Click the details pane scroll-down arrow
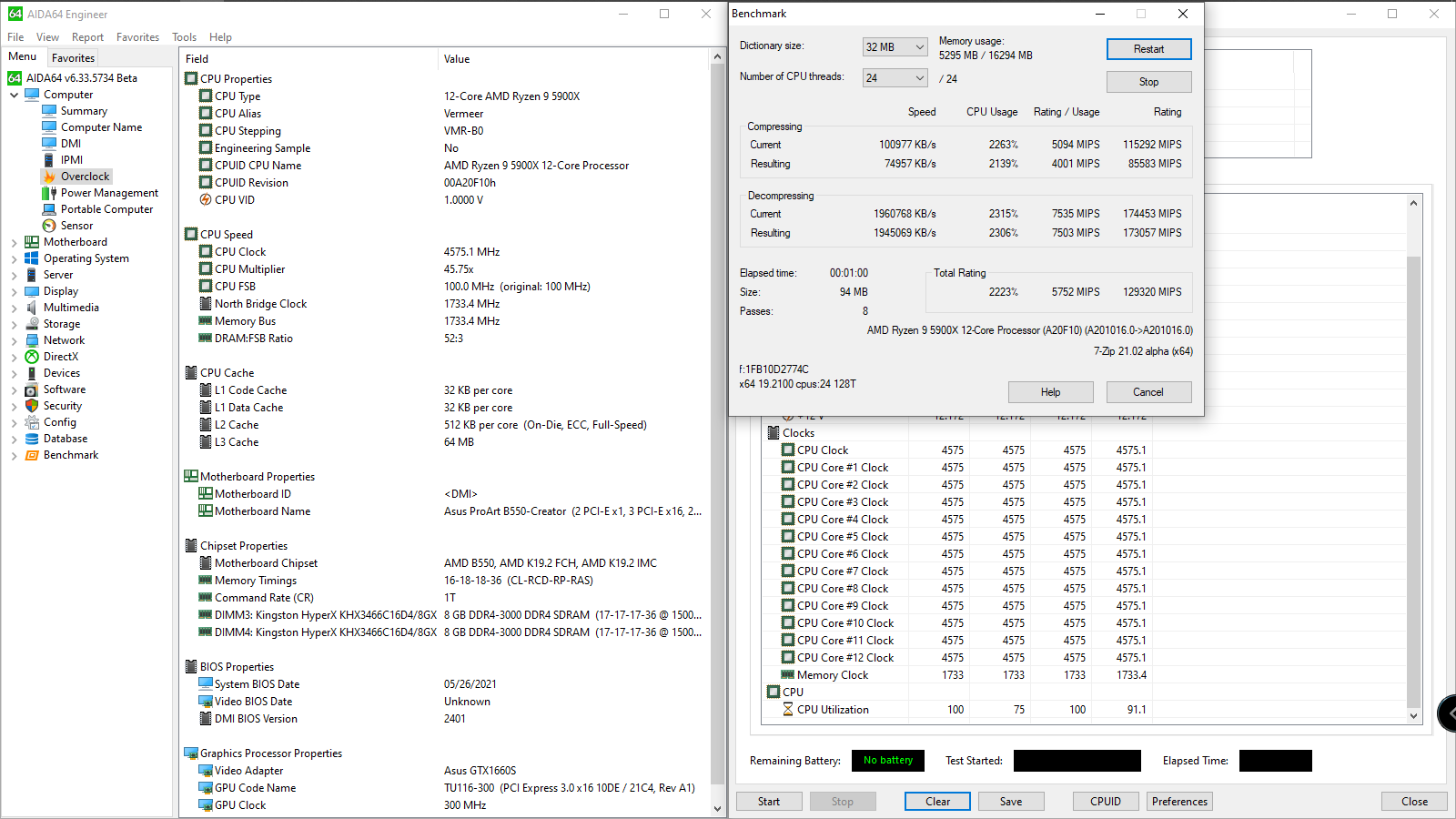 pos(717,808)
